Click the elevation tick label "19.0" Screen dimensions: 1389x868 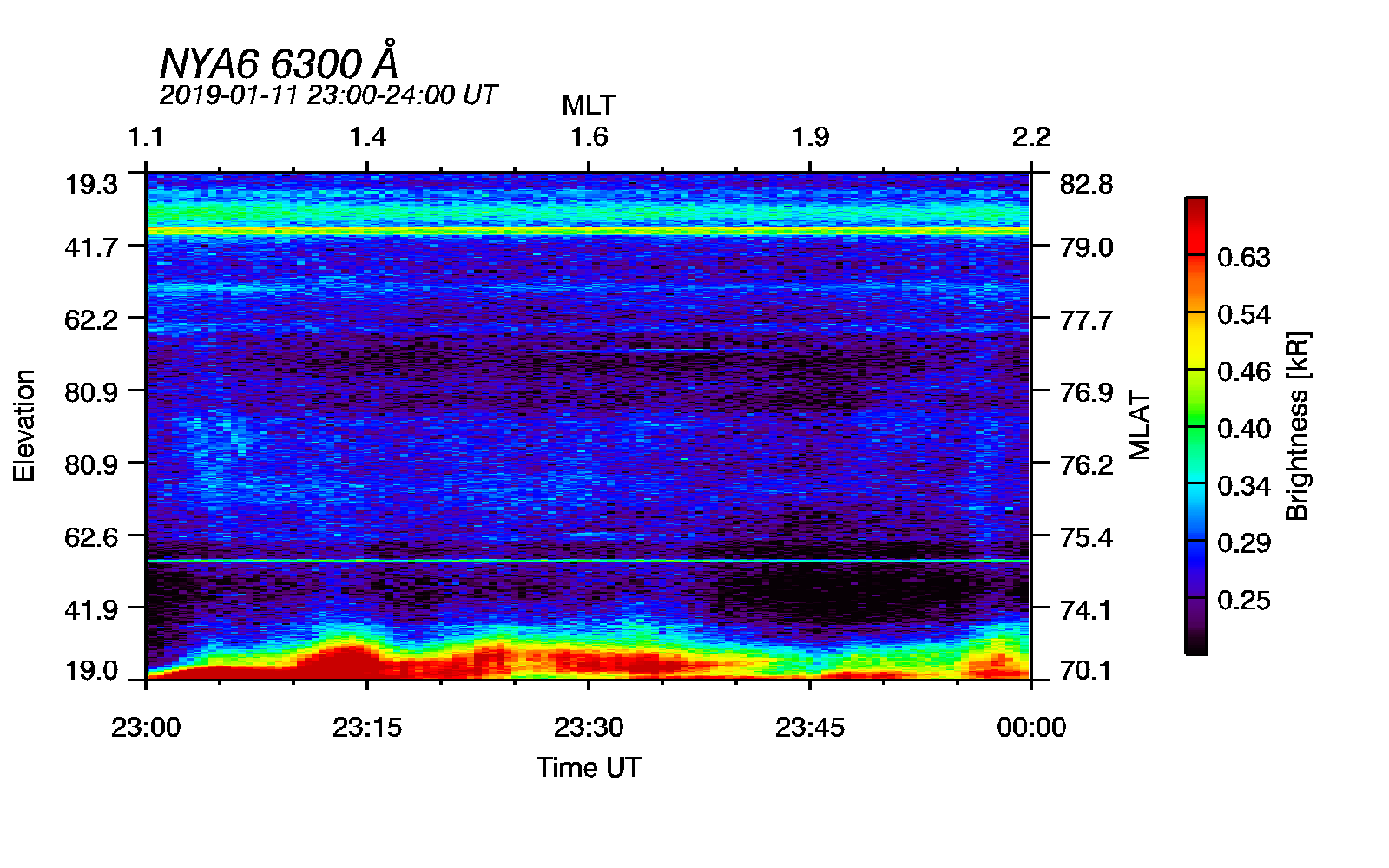pyautogui.click(x=92, y=670)
